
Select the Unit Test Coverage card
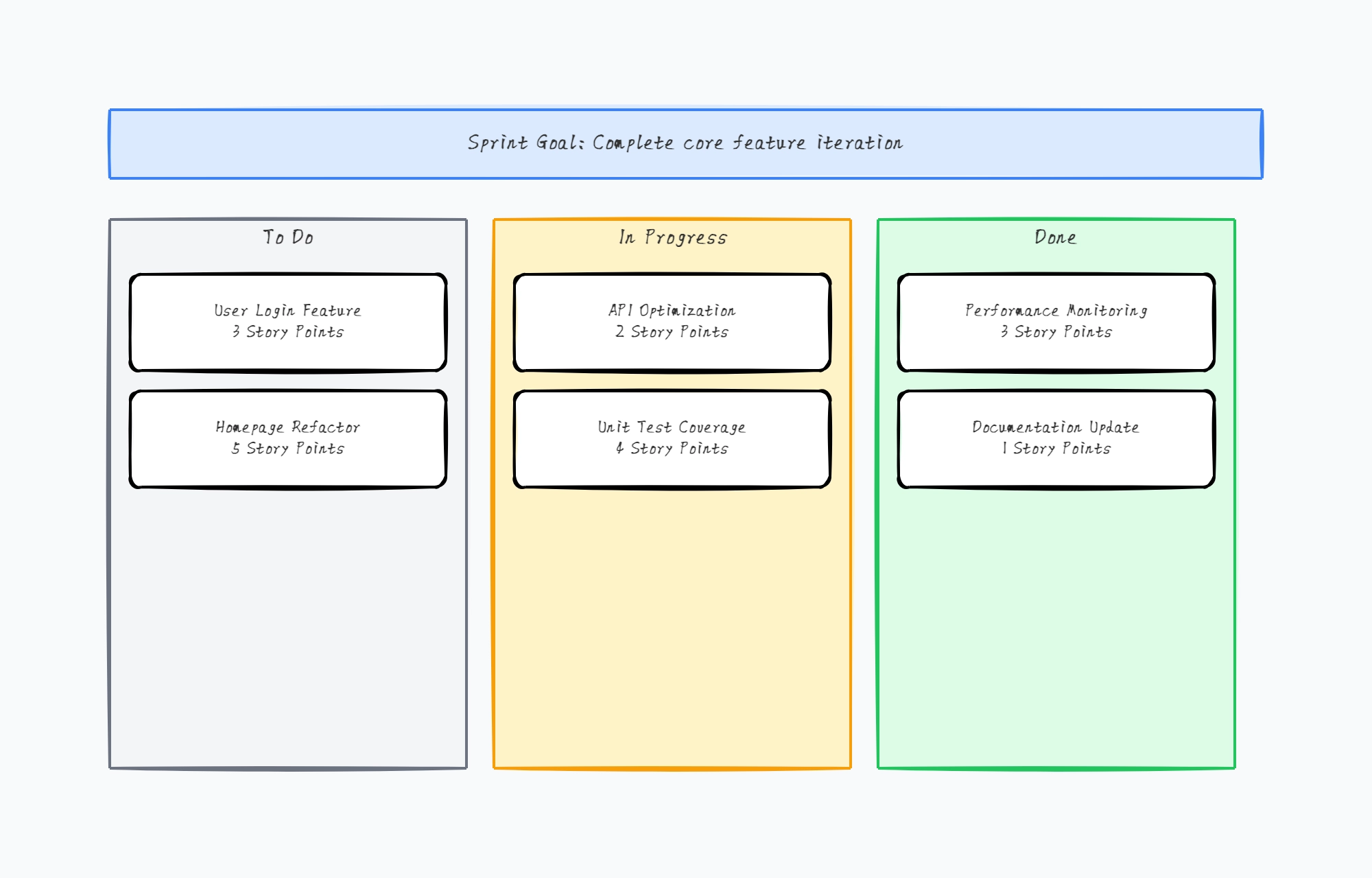tap(672, 438)
